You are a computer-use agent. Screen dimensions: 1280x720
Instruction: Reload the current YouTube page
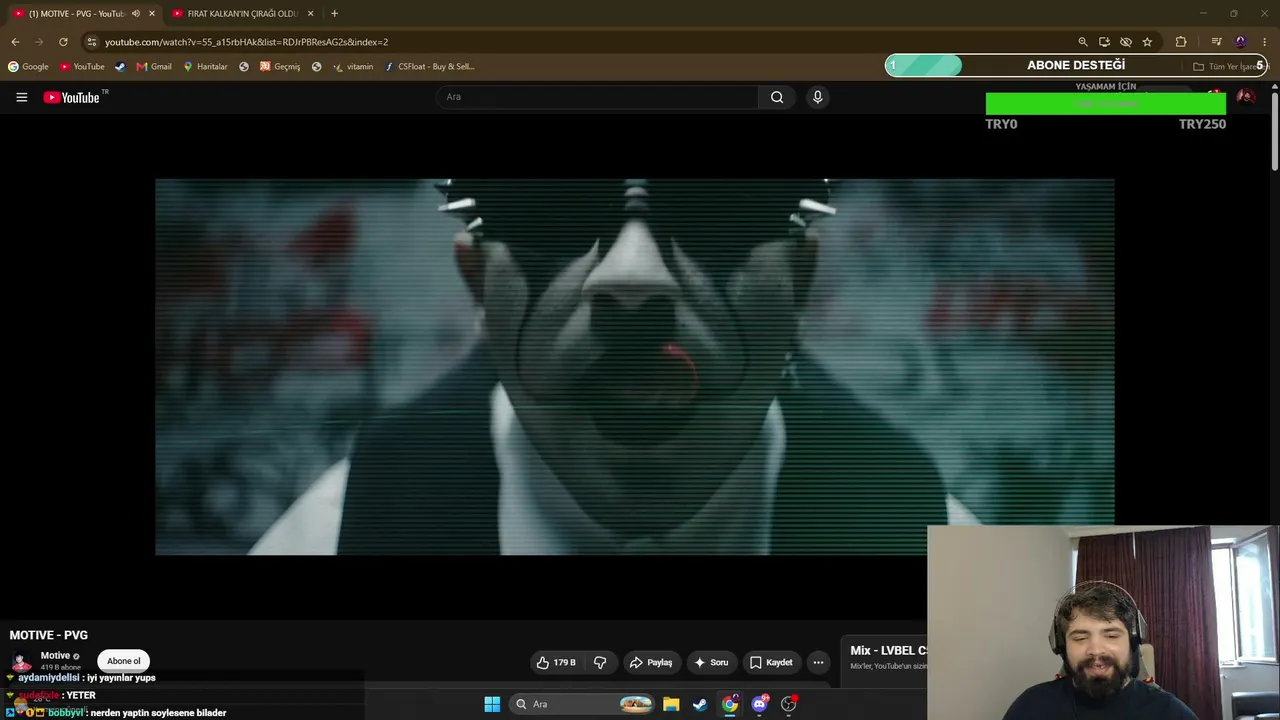click(63, 42)
